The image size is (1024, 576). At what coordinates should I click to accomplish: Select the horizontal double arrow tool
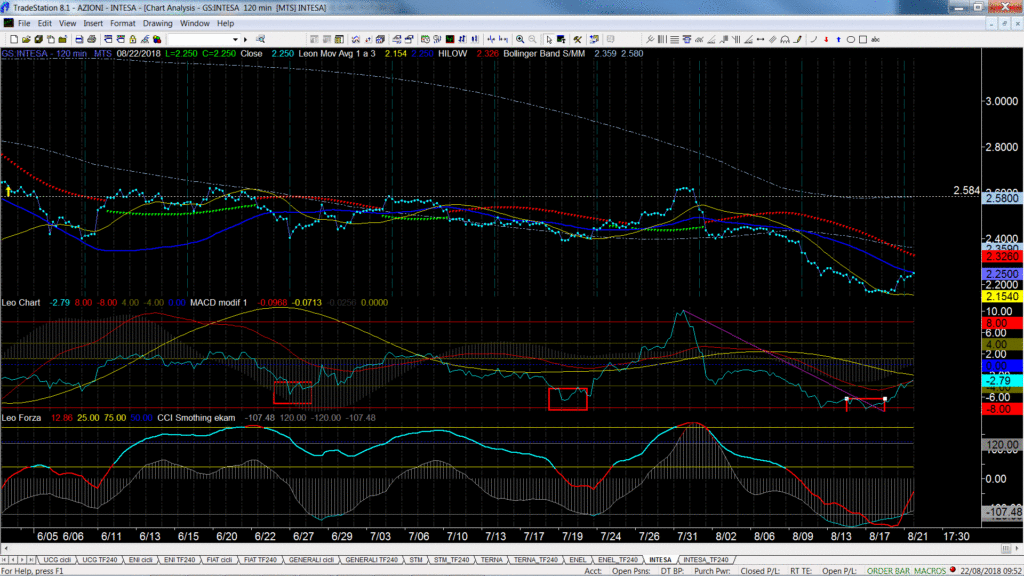pyautogui.click(x=761, y=40)
